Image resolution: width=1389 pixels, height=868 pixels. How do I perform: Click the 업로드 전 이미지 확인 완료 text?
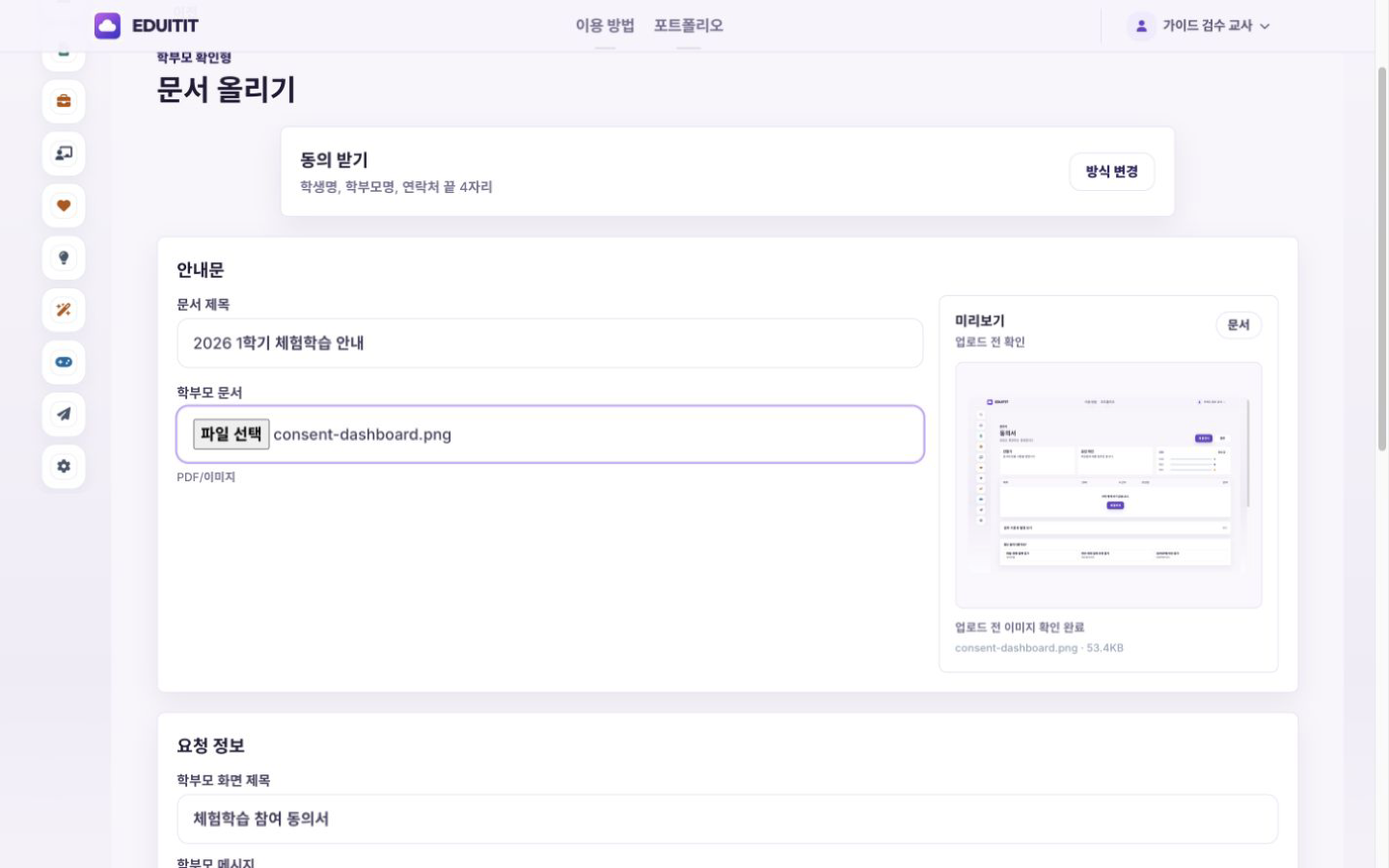pos(1020,627)
